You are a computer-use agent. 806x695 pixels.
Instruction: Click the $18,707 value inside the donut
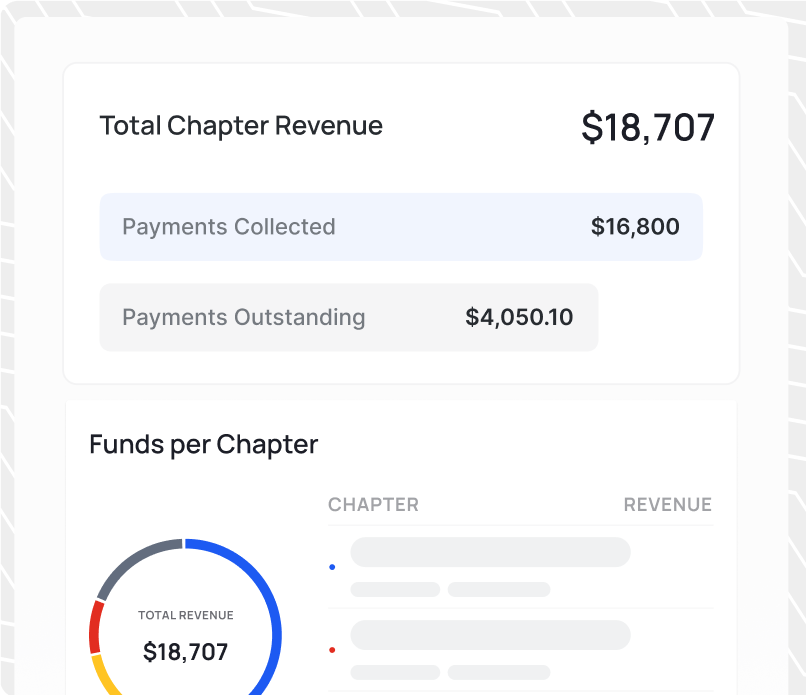coord(186,652)
